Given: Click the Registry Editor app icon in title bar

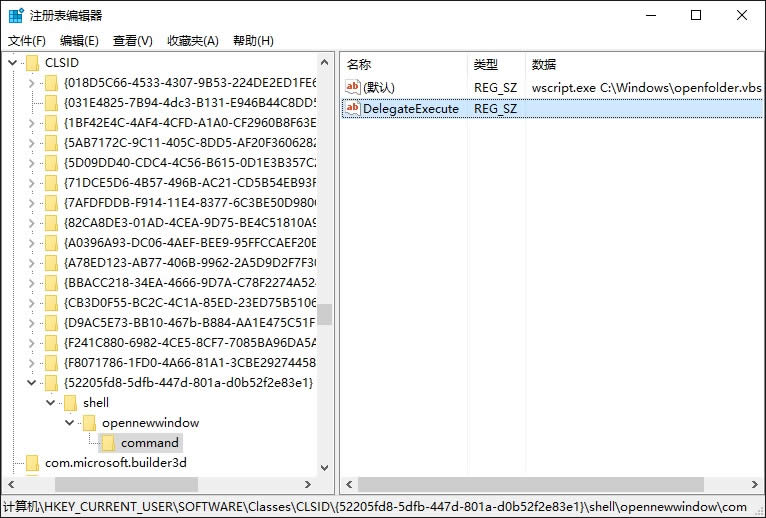Looking at the screenshot, I should pos(16,15).
